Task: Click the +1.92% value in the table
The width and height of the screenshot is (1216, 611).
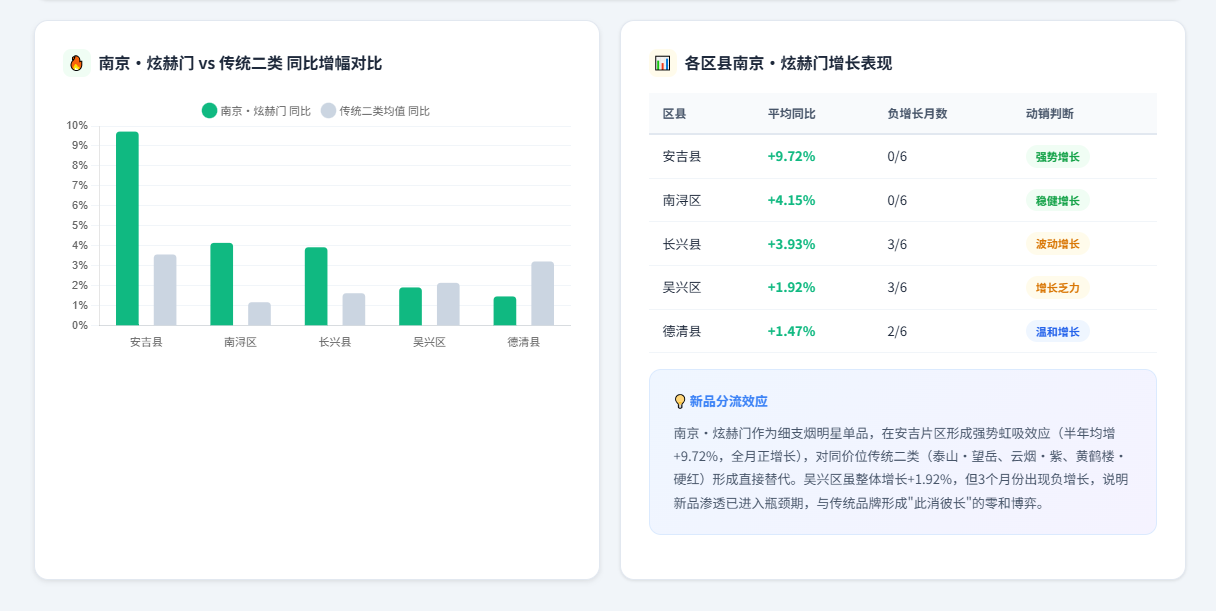Action: tap(791, 287)
